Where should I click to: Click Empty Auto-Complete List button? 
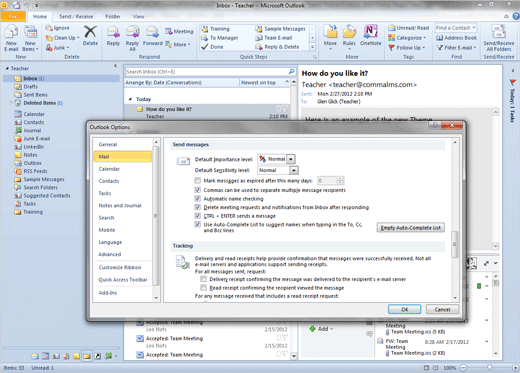tap(410, 228)
